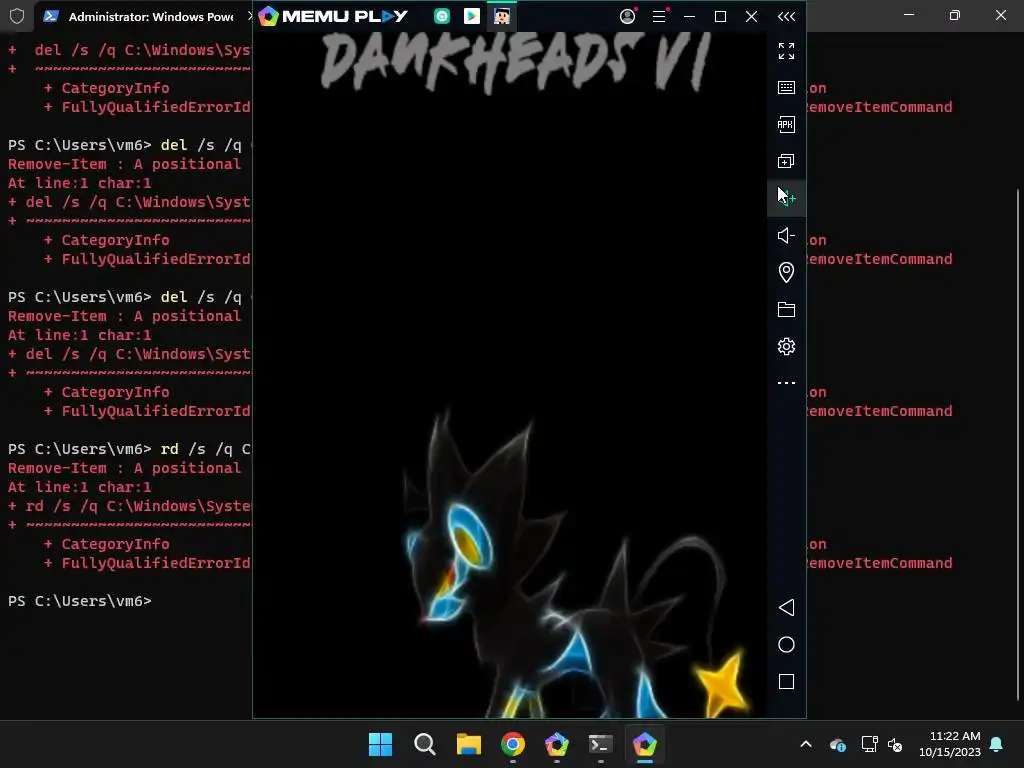The image size is (1024, 768).
Task: Minimize the PowerShell window
Action: (908, 15)
